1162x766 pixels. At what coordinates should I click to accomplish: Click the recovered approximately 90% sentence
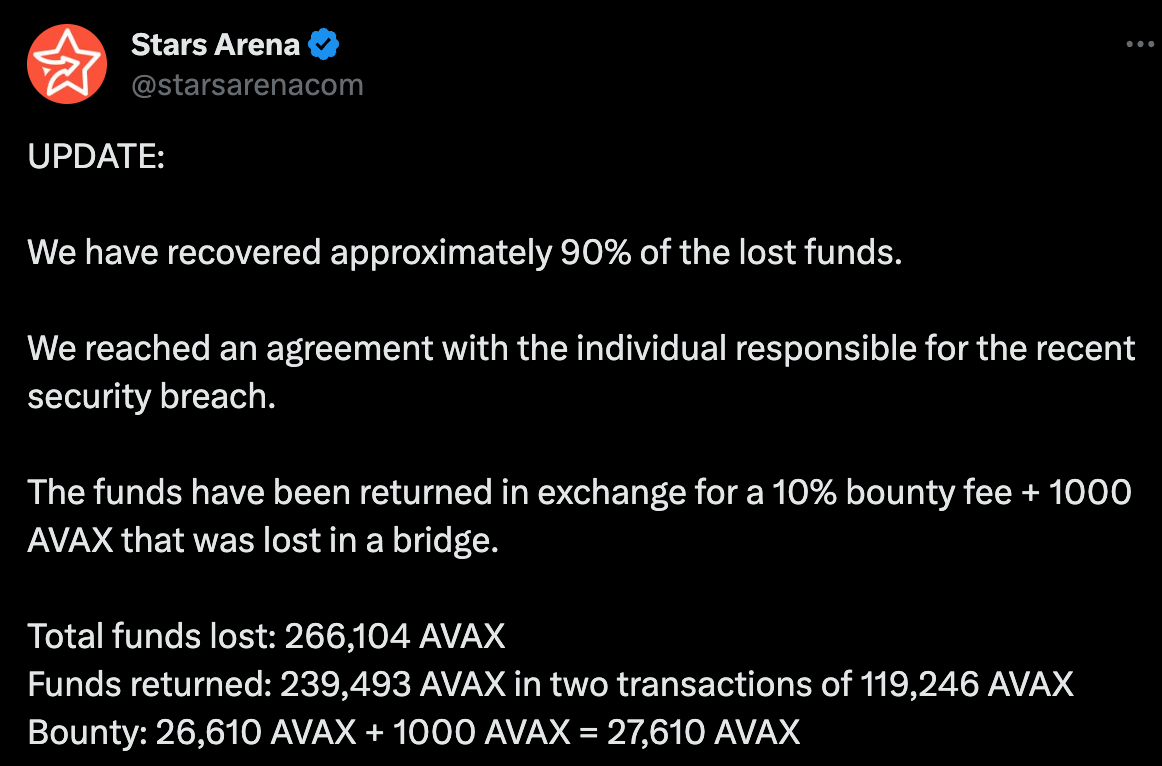click(465, 253)
